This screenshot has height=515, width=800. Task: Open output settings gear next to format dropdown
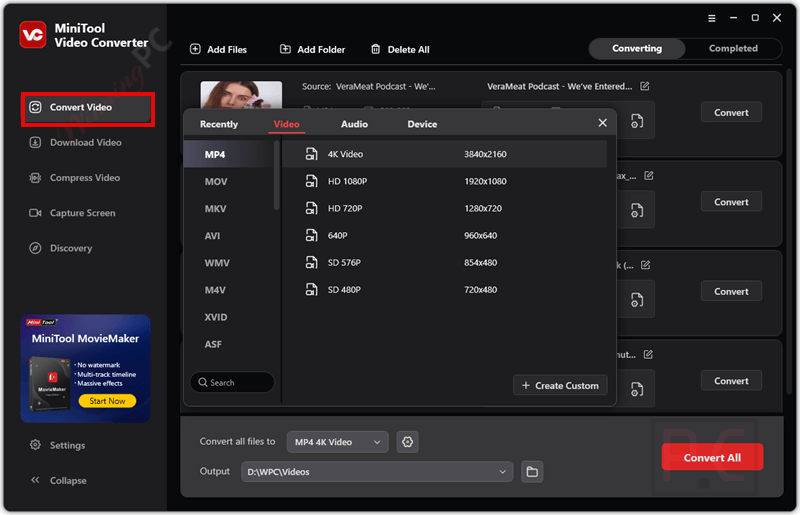[407, 442]
